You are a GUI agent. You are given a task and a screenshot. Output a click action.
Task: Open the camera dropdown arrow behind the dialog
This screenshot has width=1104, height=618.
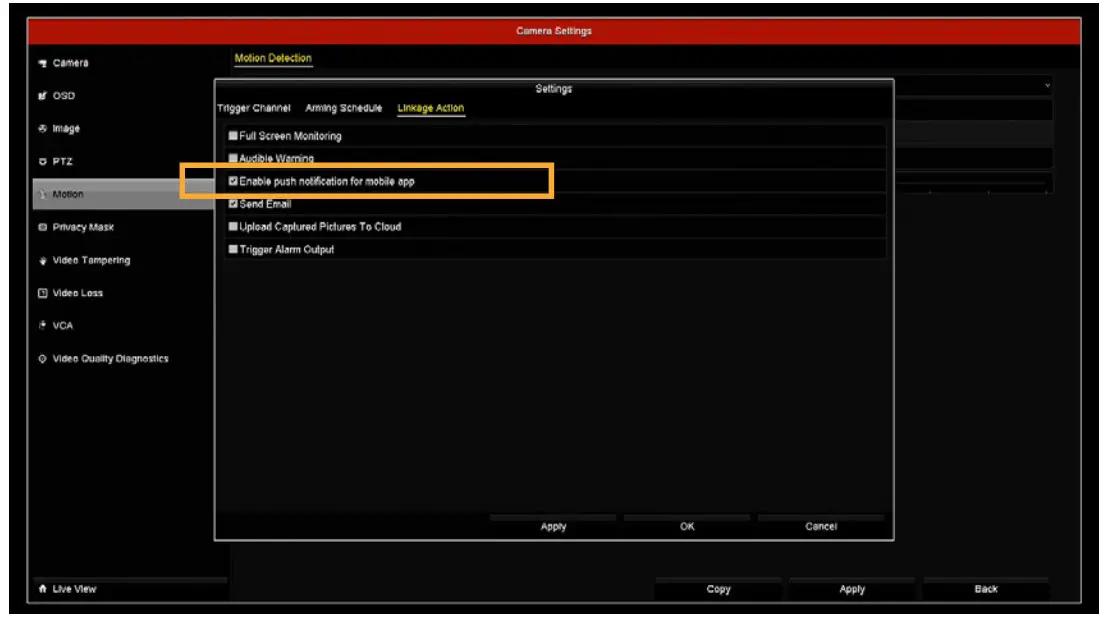[1047, 86]
